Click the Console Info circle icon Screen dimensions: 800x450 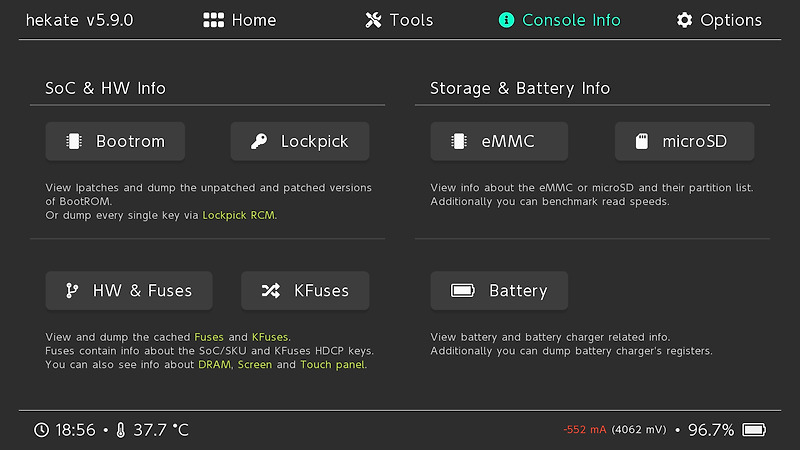(506, 20)
